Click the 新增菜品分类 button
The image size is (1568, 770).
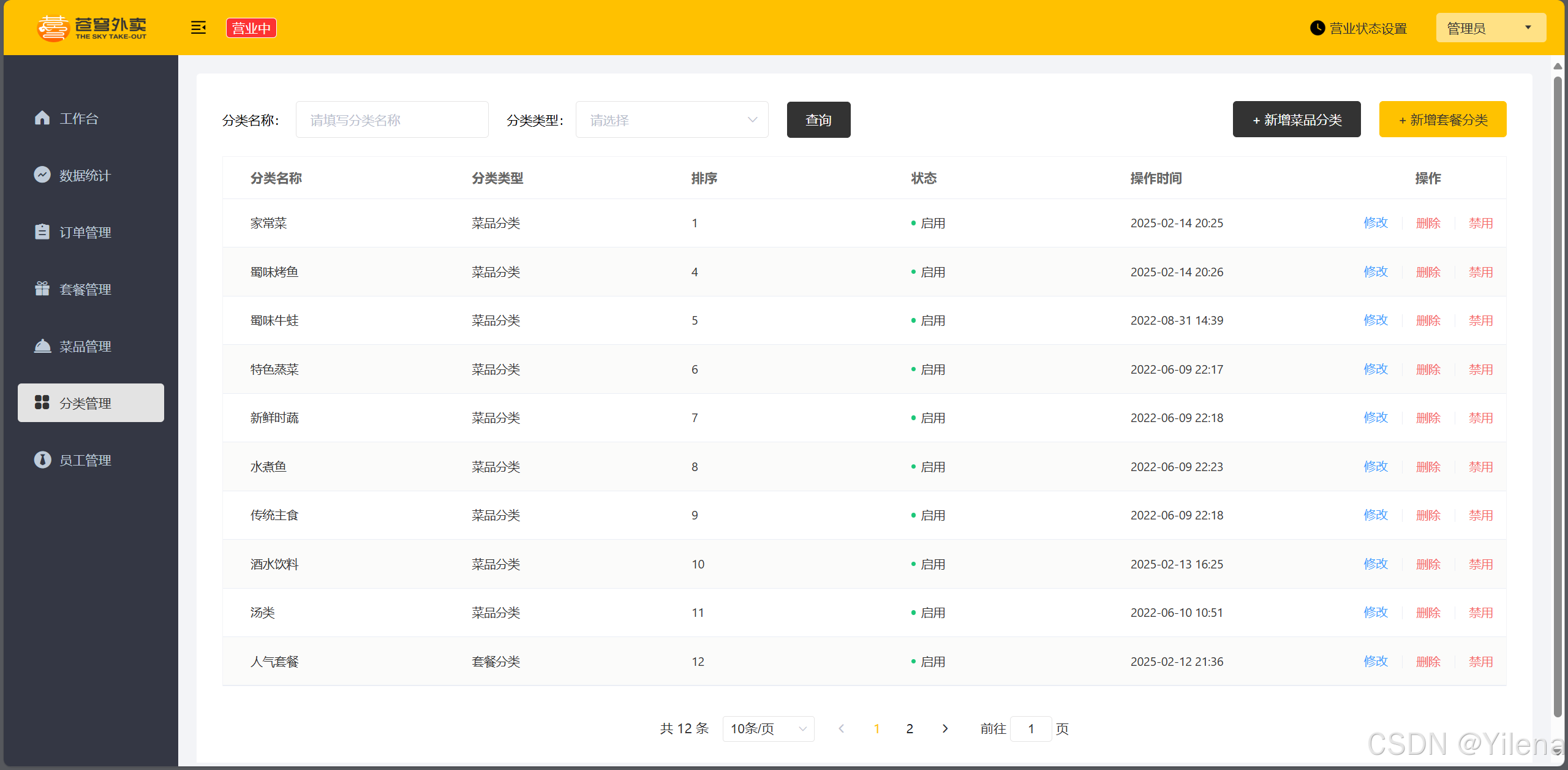point(1297,120)
